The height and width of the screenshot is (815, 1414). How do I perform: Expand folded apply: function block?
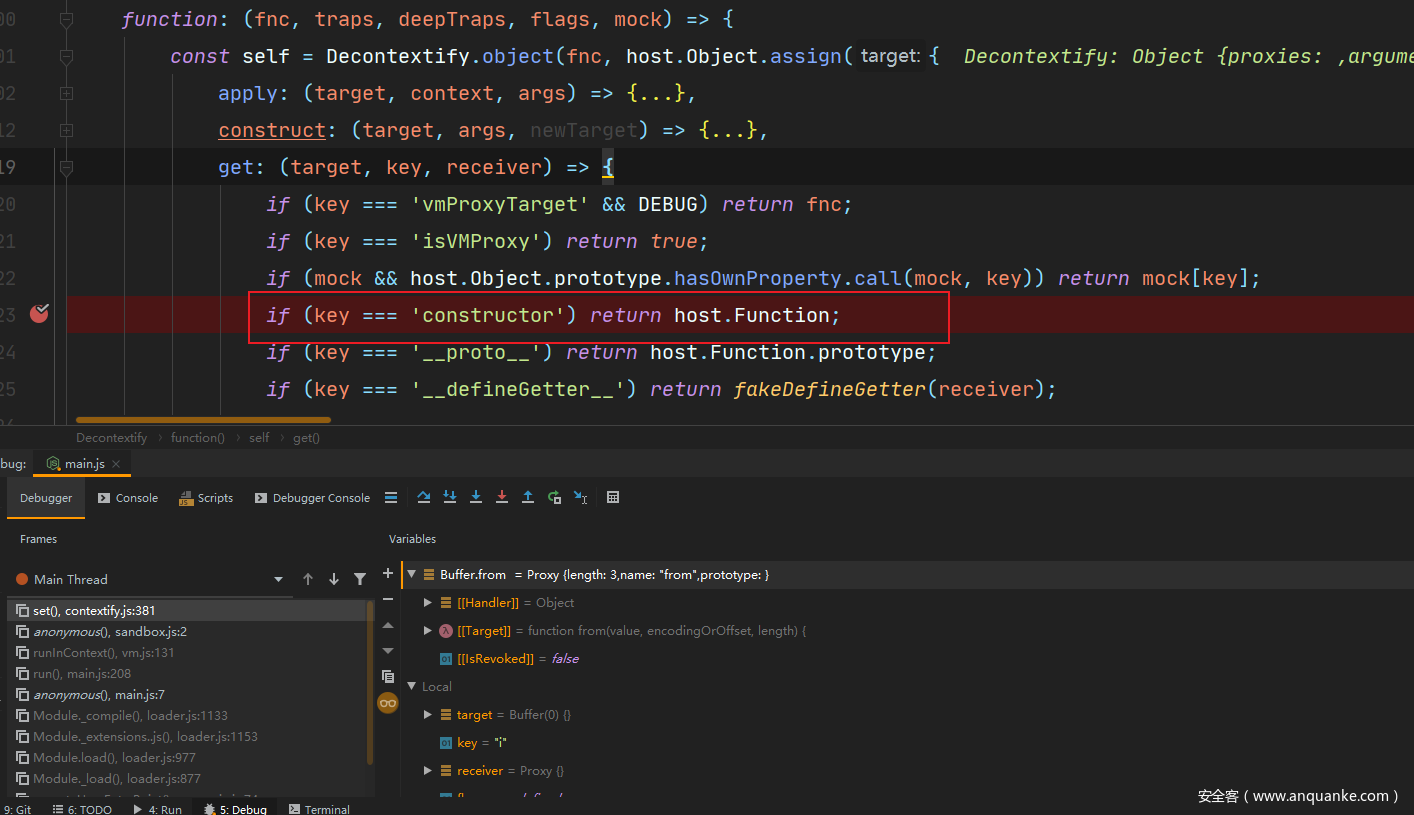click(x=66, y=93)
